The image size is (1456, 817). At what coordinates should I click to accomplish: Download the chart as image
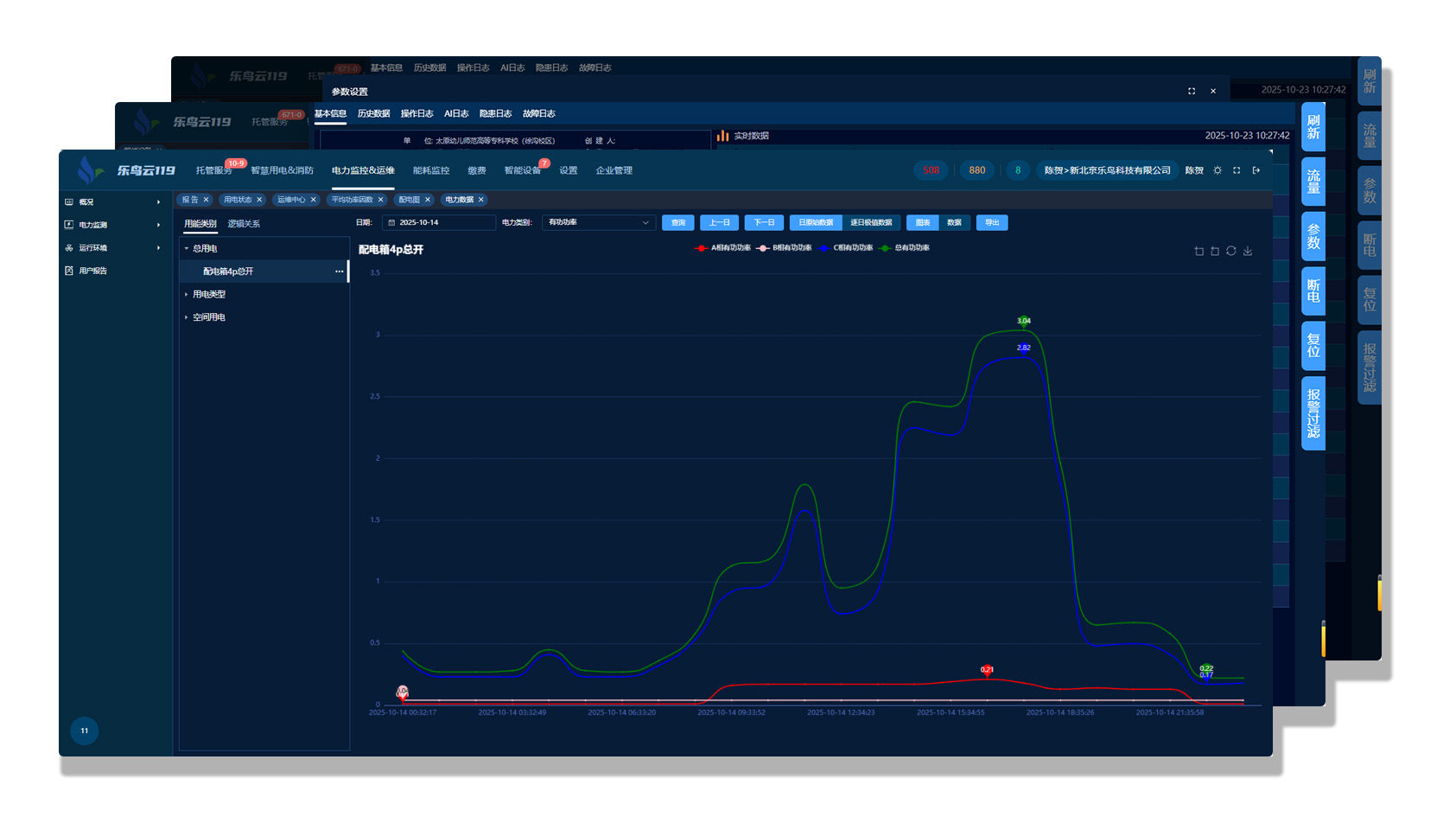point(1247,251)
